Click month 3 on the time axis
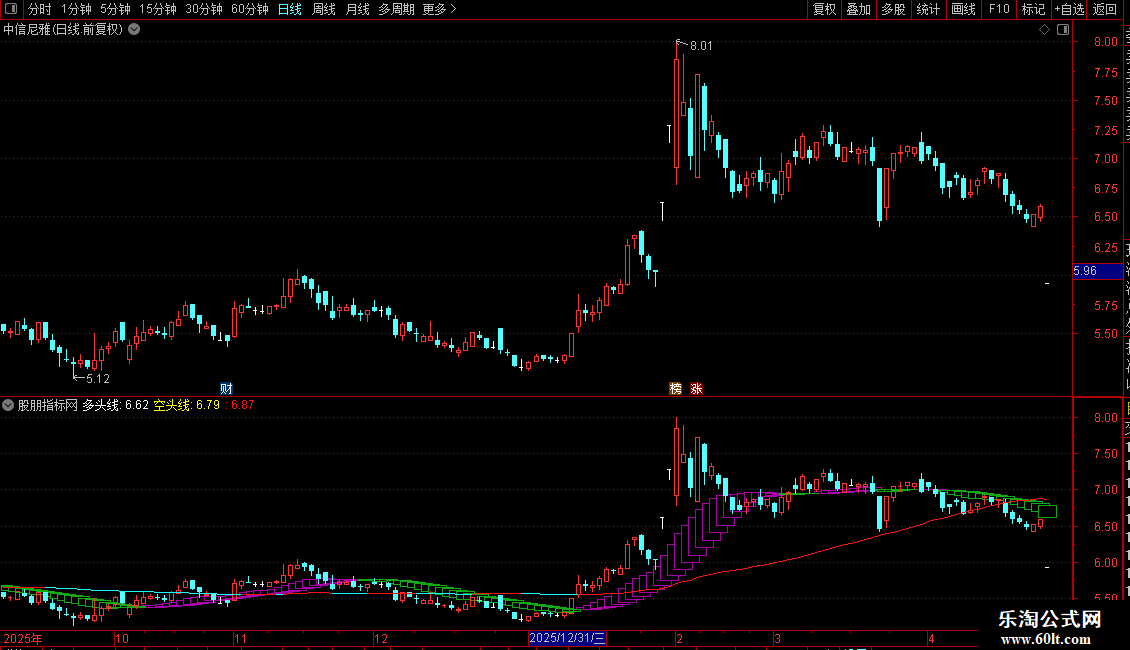The image size is (1130, 650). (777, 638)
